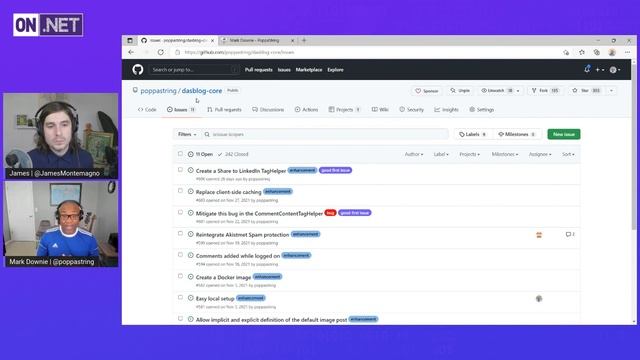Expand the Assignee filter dropdown
This screenshot has height=360, width=640.
pyautogui.click(x=540, y=154)
